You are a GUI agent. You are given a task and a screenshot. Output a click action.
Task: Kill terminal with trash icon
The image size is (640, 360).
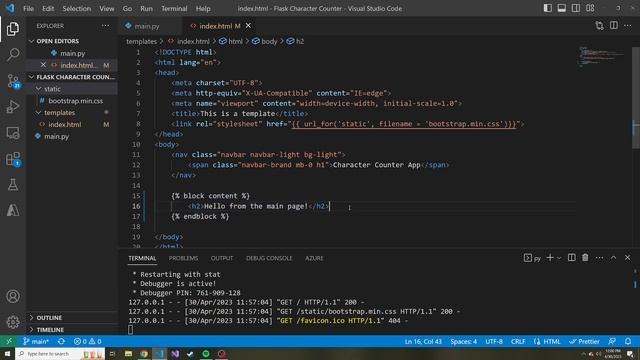click(585, 258)
